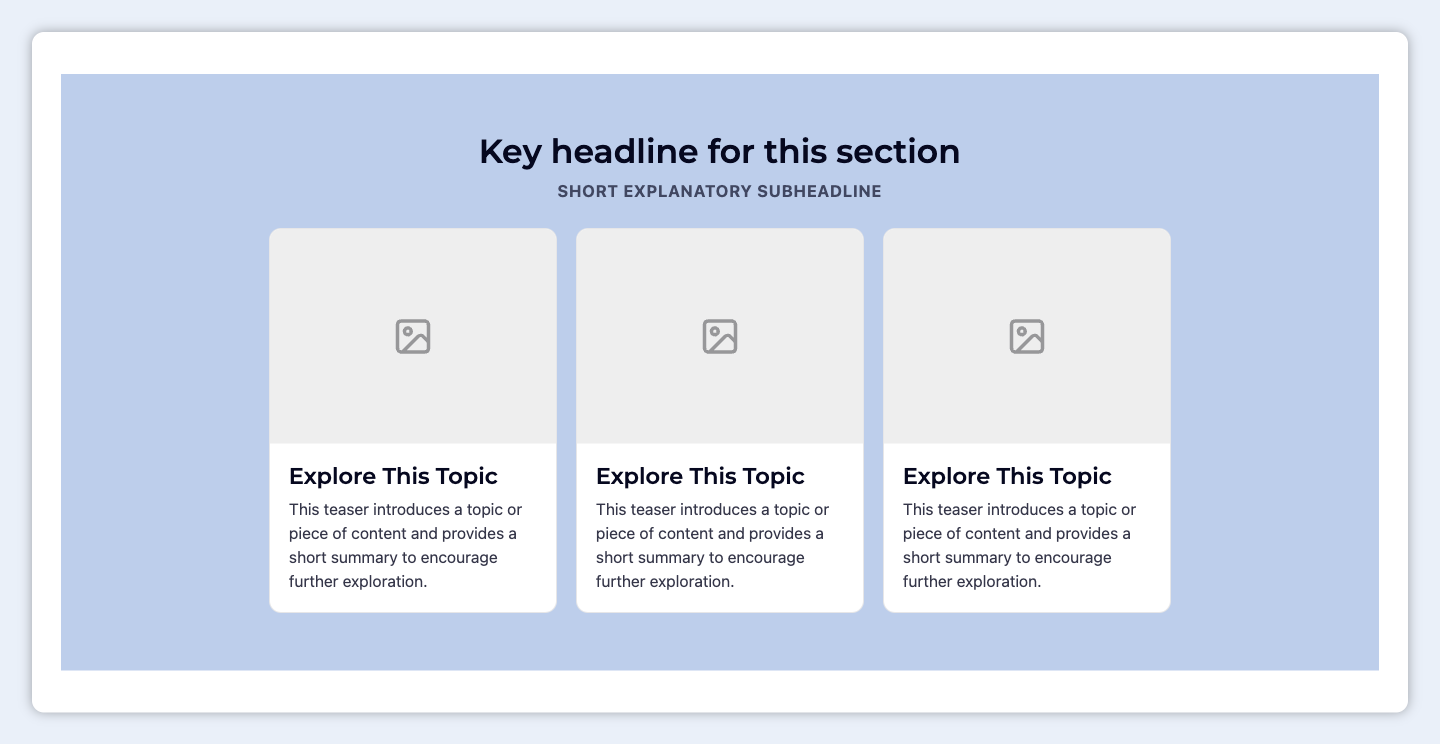
Task: Click the center card's teaser description text
Action: [713, 546]
